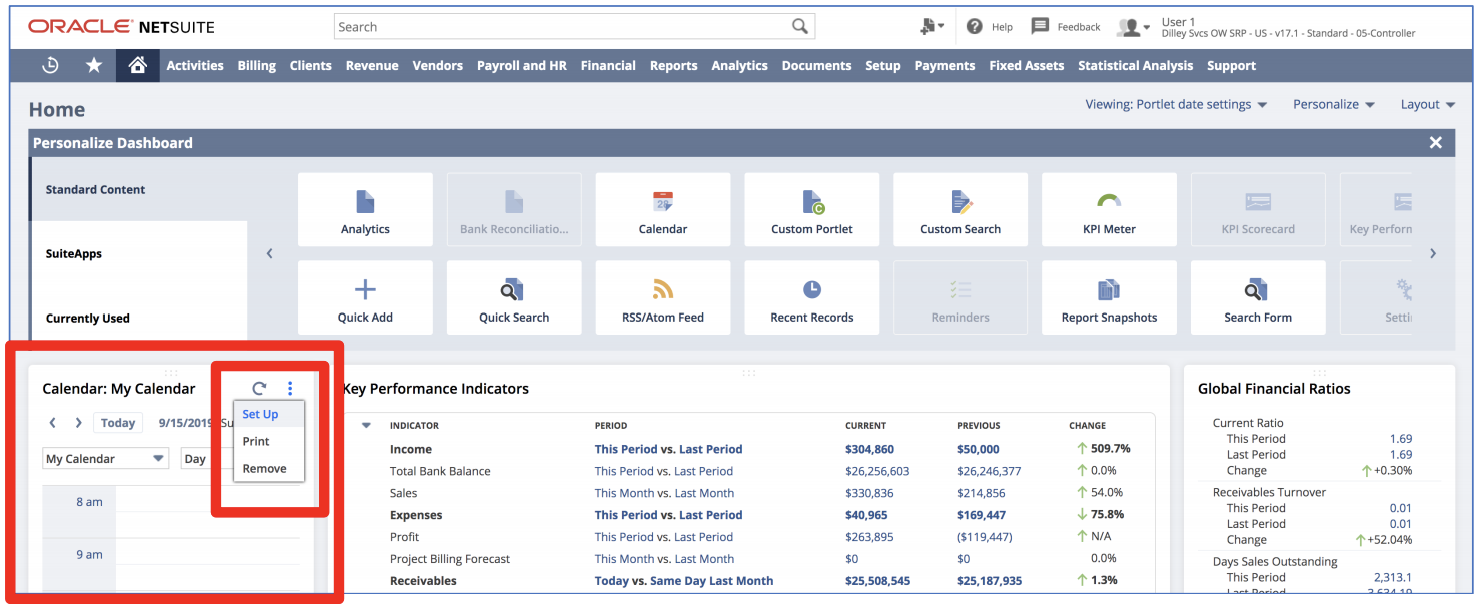The height and width of the screenshot is (604, 1482).
Task: Open Sales This Month link
Action: 625,493
